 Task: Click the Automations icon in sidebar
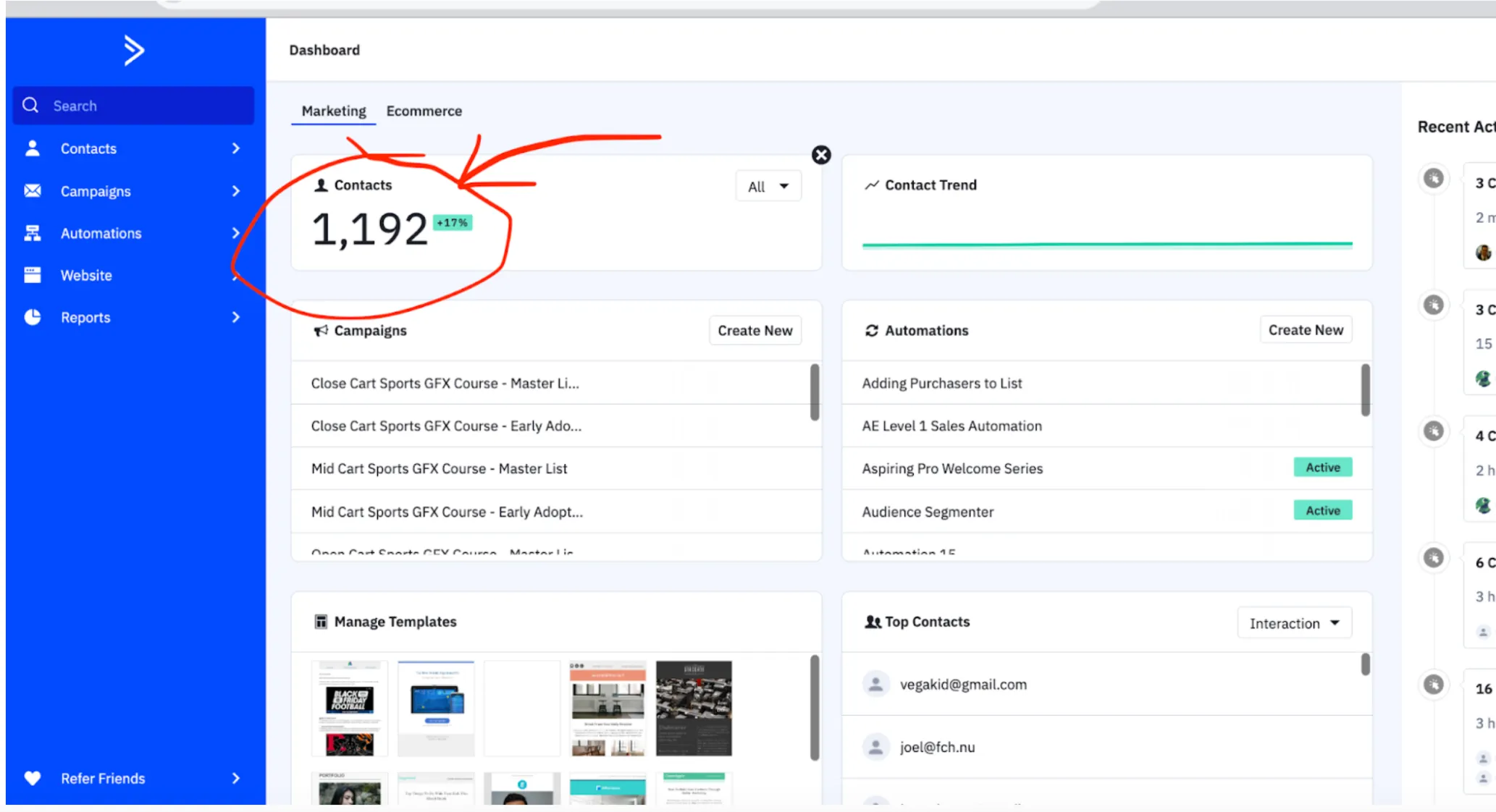(x=33, y=233)
